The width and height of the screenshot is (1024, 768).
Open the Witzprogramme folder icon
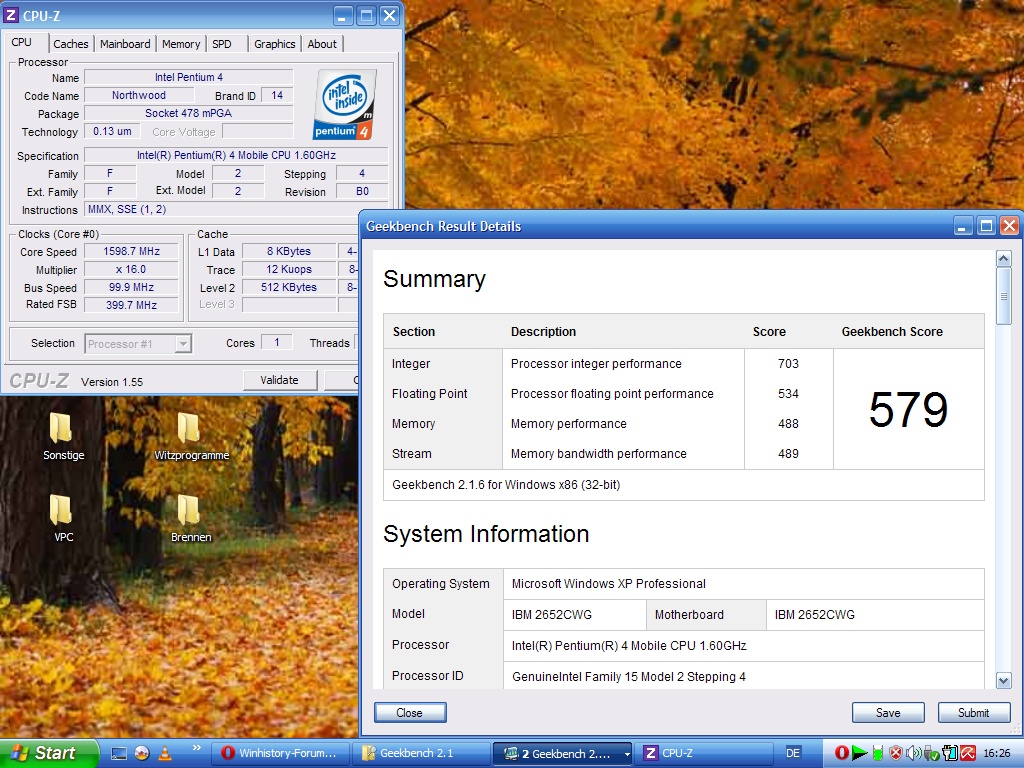click(190, 430)
